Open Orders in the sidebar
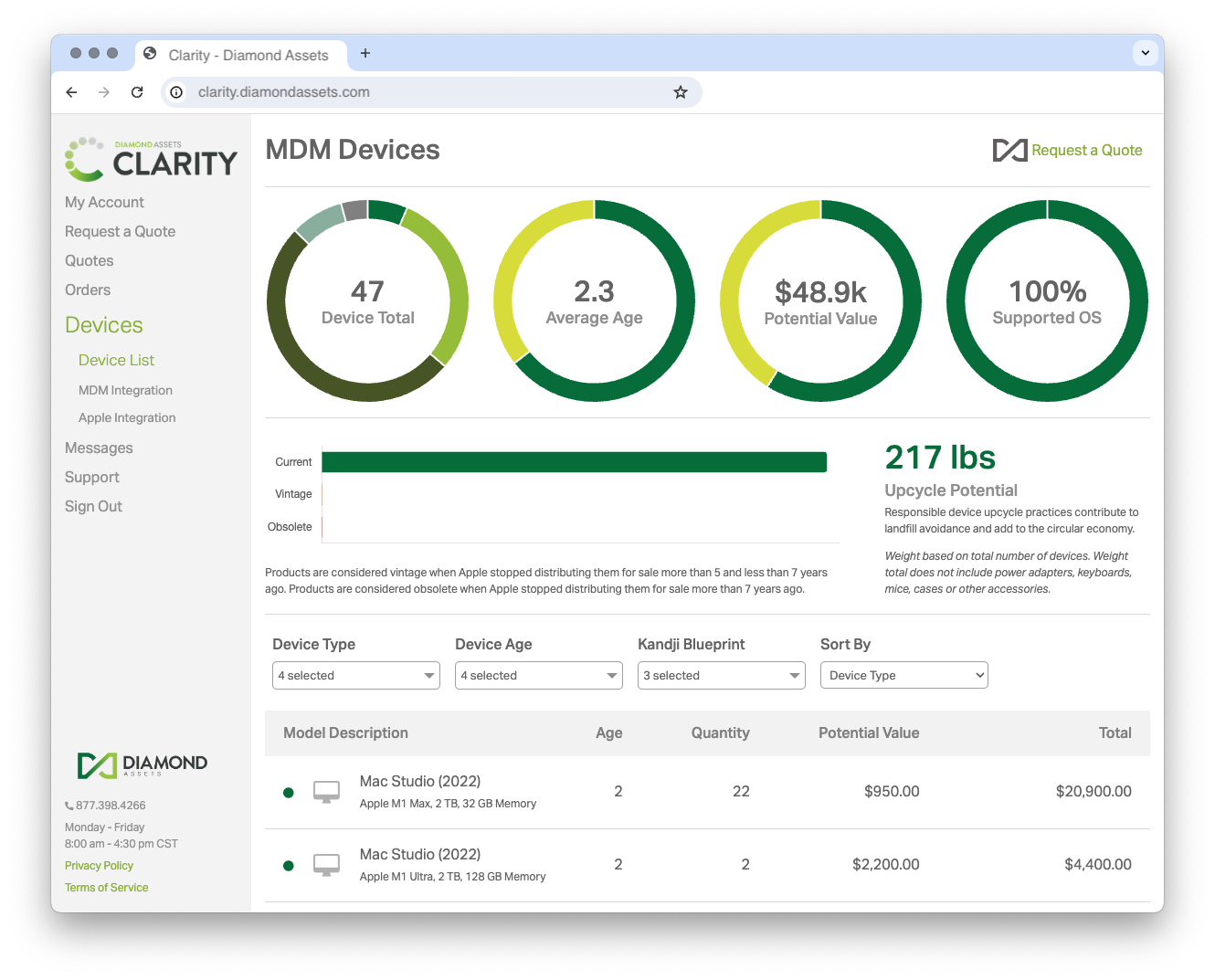The width and height of the screenshot is (1215, 980). click(88, 290)
